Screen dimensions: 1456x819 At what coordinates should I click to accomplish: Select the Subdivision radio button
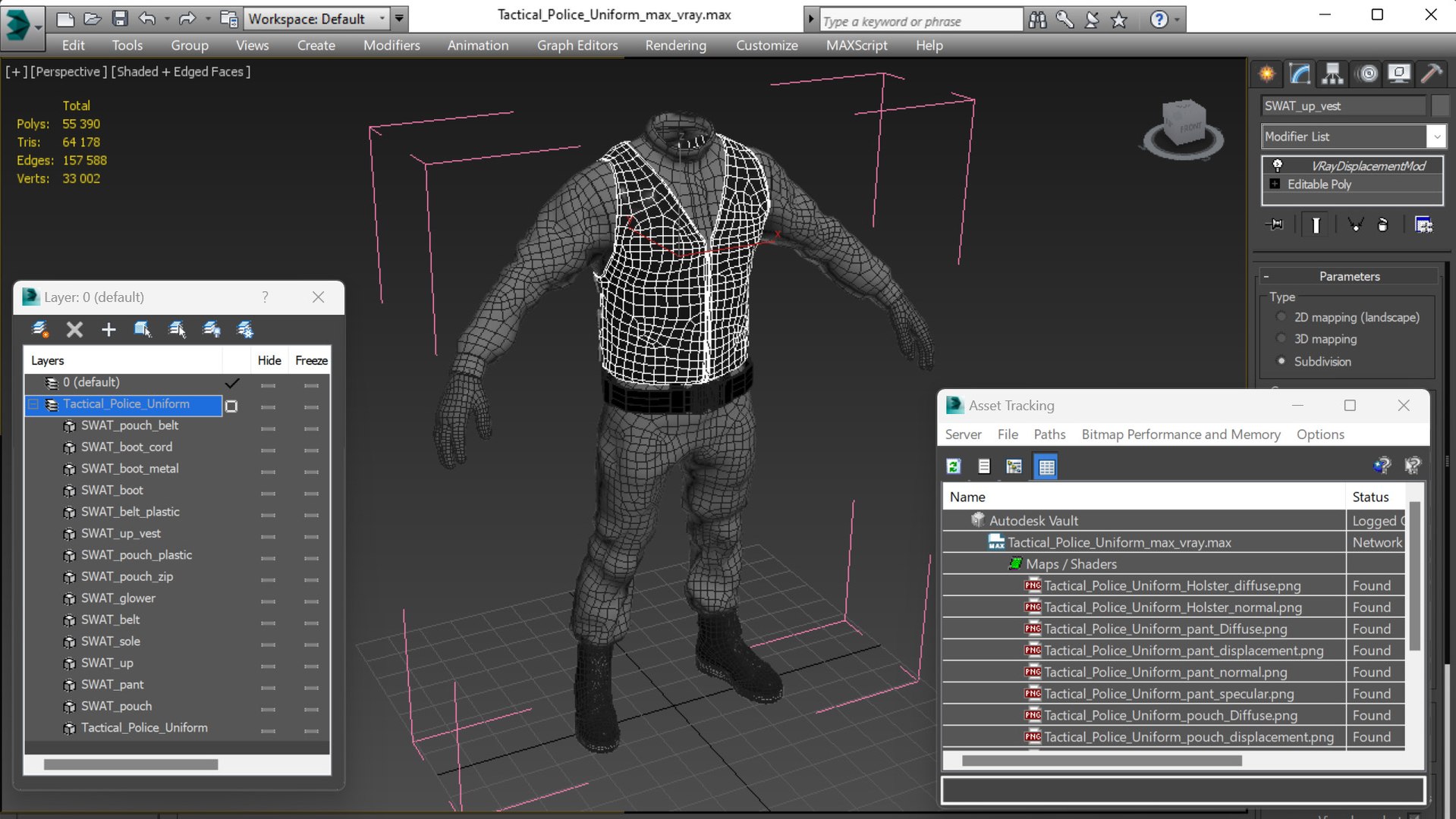pyautogui.click(x=1281, y=361)
